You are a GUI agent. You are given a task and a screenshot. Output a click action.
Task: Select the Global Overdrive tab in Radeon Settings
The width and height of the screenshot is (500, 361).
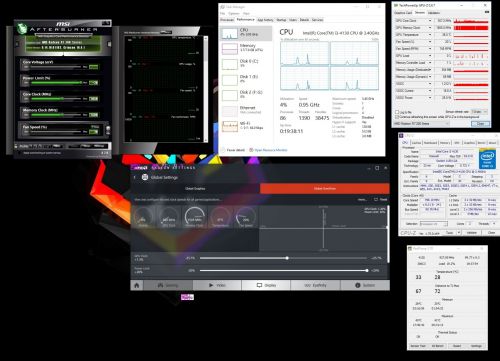tap(324, 189)
